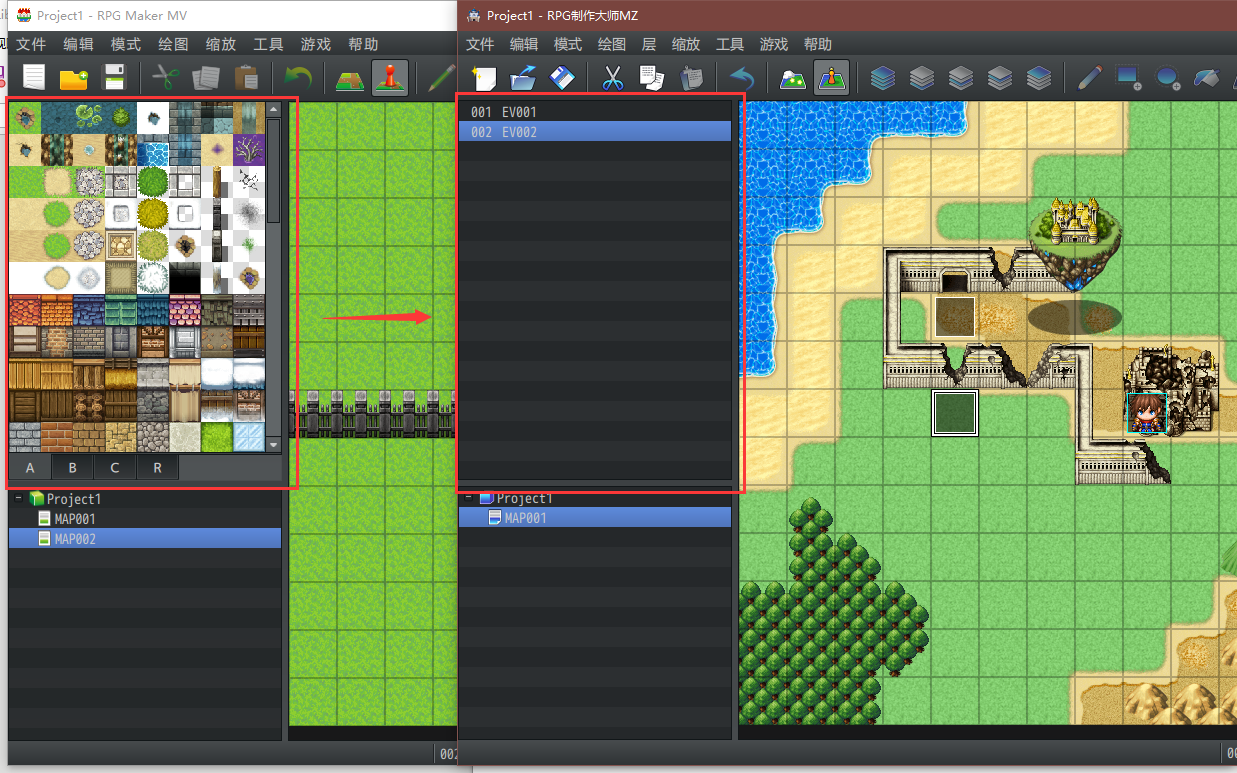Switch to tileset tab B
The width and height of the screenshot is (1237, 773).
tap(72, 467)
